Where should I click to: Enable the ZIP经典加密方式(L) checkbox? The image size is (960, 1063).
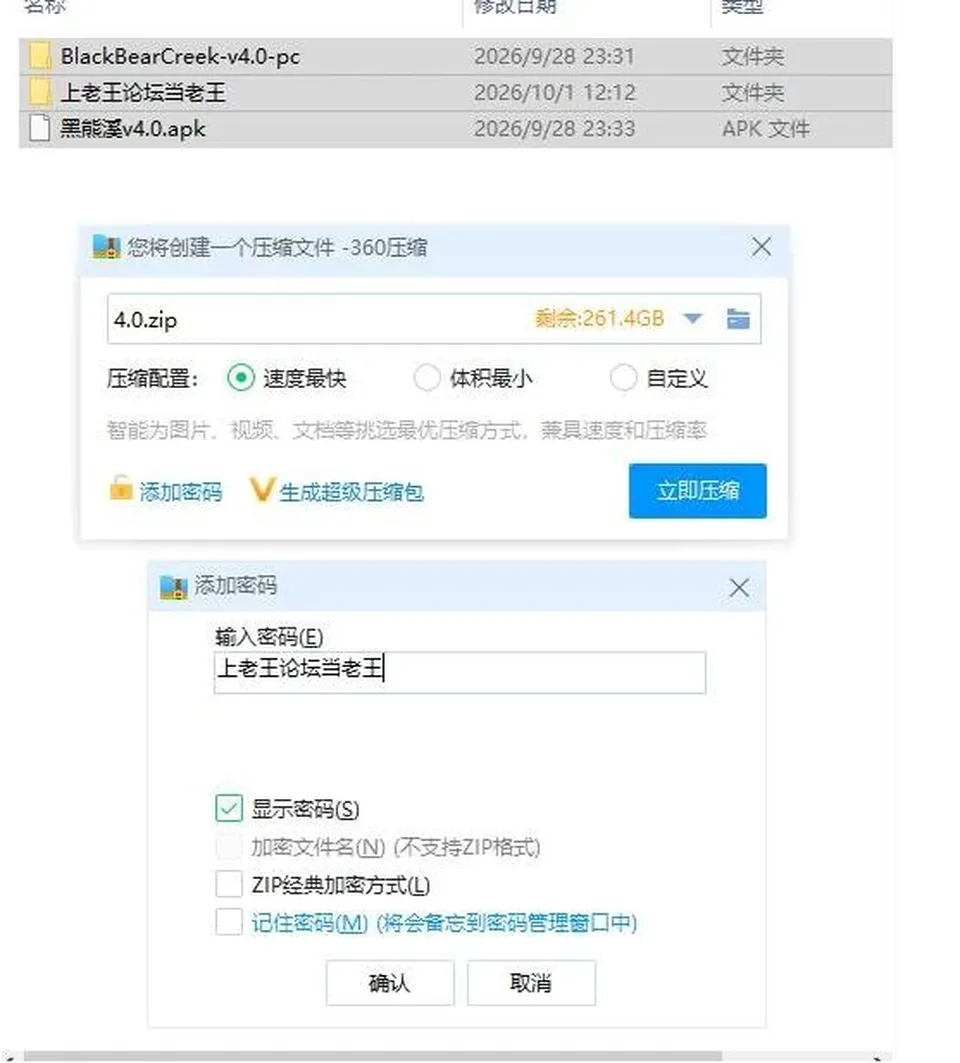[229, 884]
